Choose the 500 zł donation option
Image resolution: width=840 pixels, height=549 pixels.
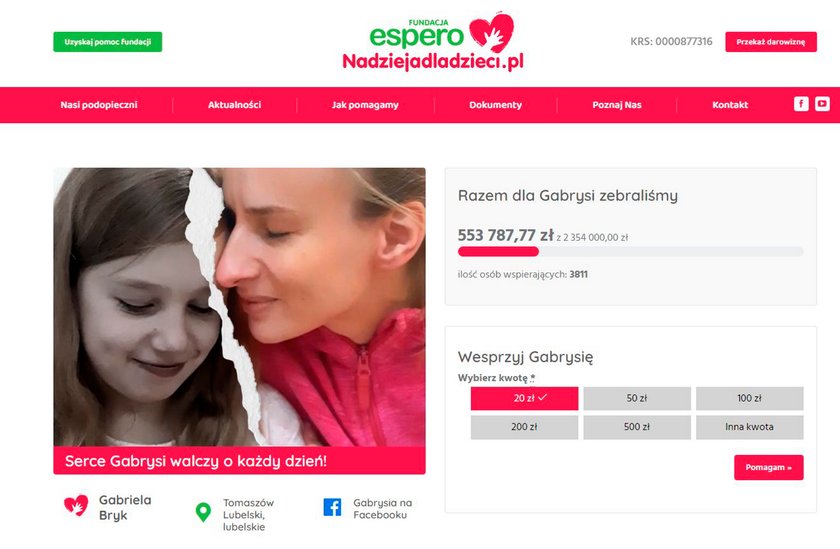(x=637, y=427)
